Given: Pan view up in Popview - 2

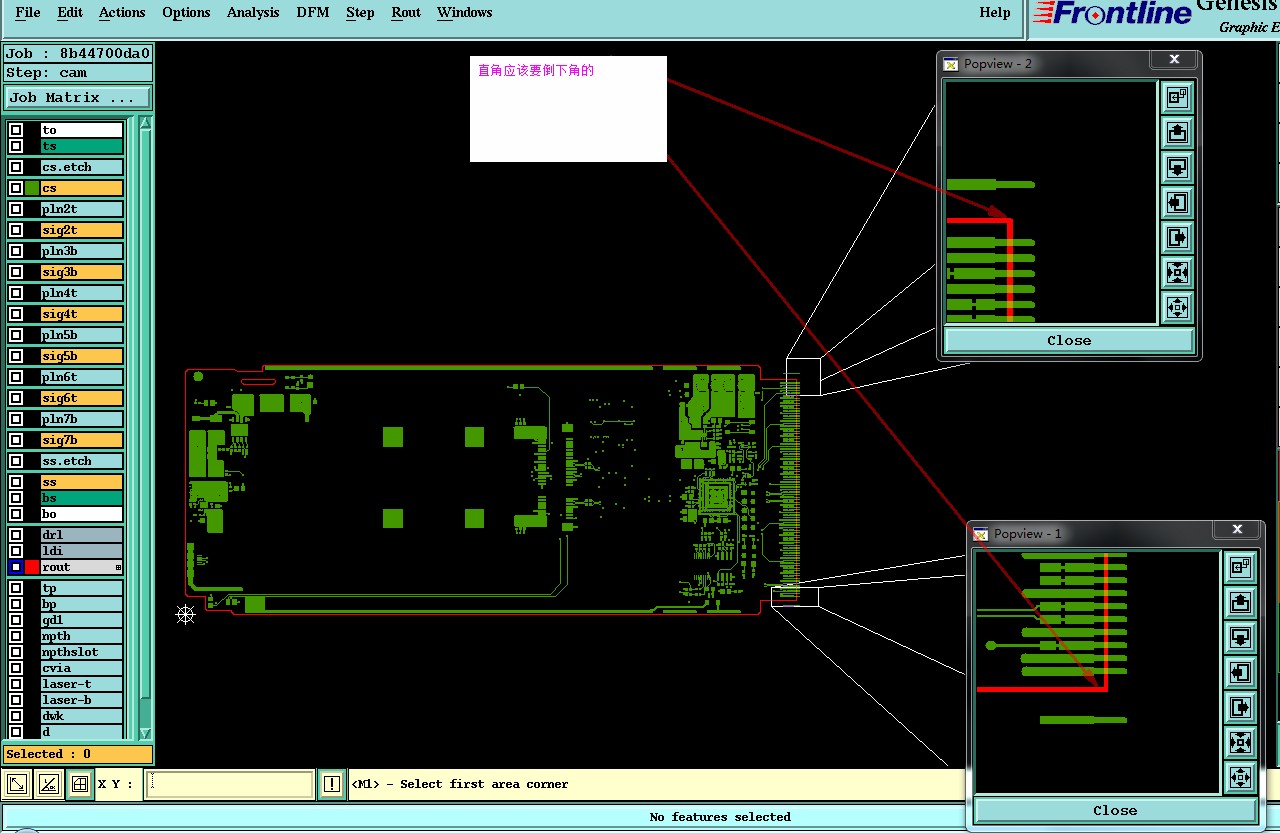Looking at the screenshot, I should coord(1177,132).
